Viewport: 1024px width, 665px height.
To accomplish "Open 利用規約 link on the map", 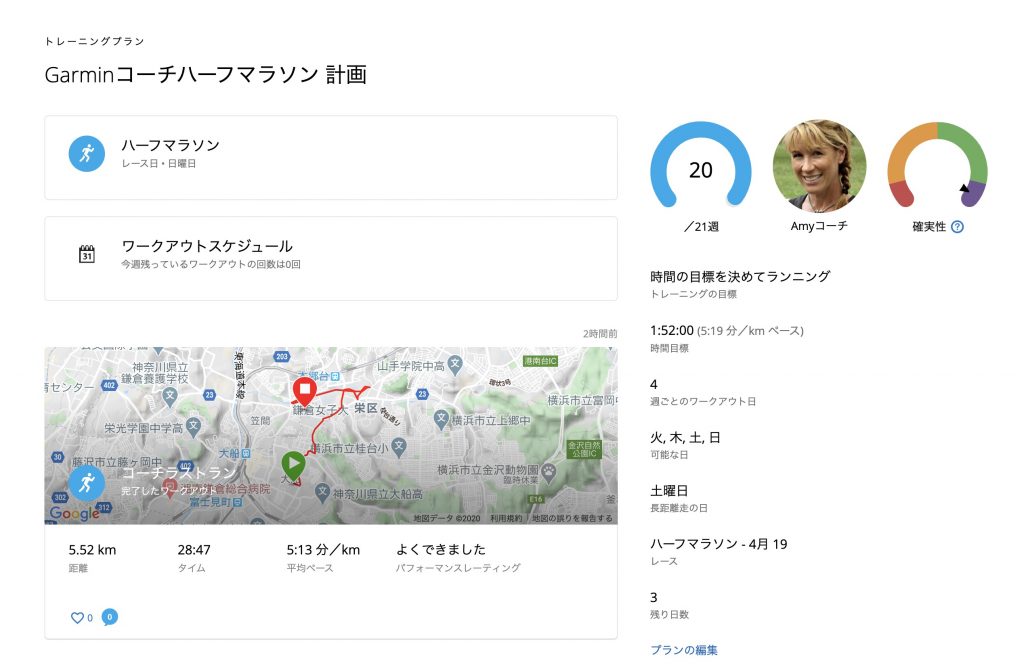I will [x=506, y=518].
